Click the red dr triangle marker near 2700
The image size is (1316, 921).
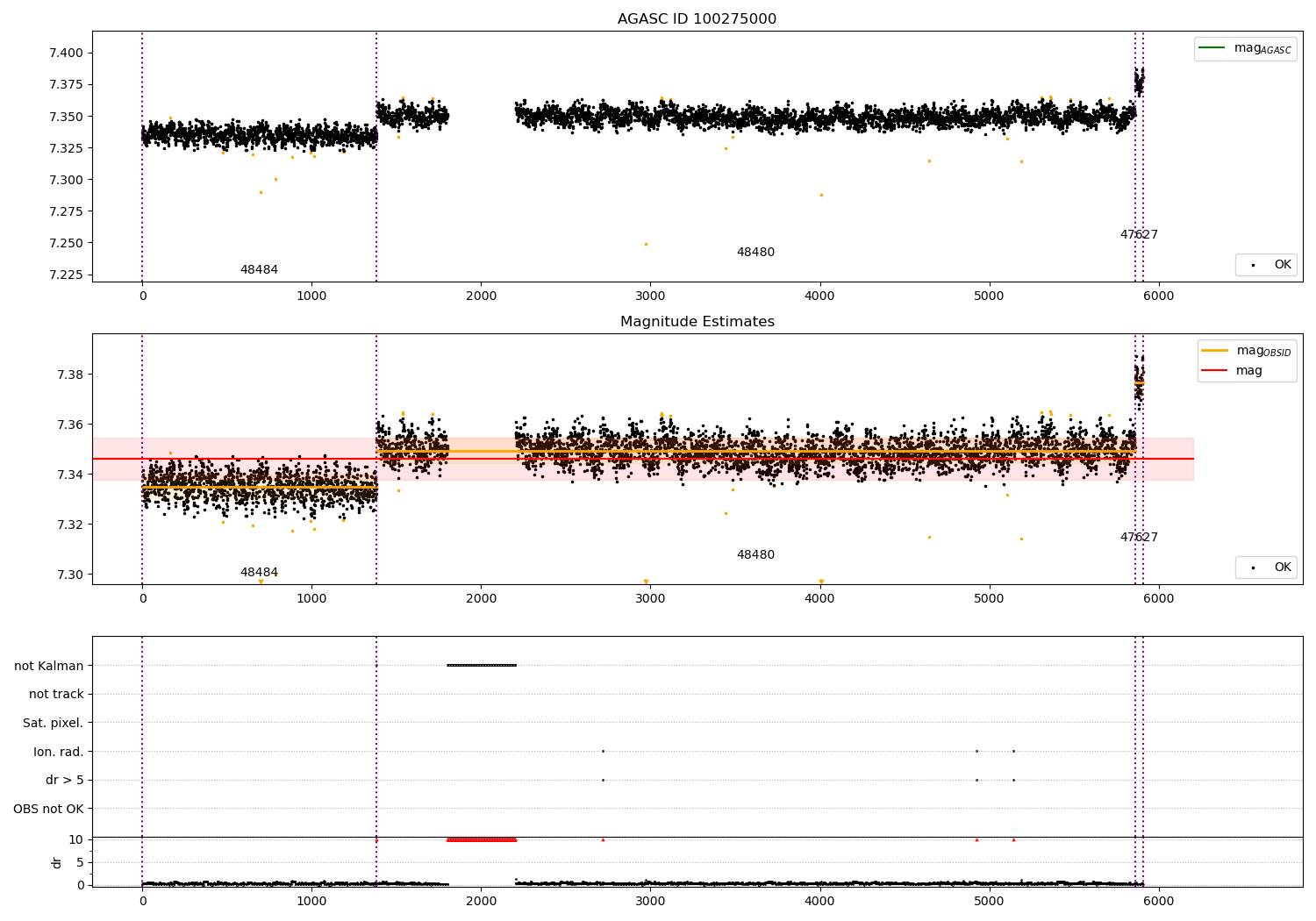603,839
